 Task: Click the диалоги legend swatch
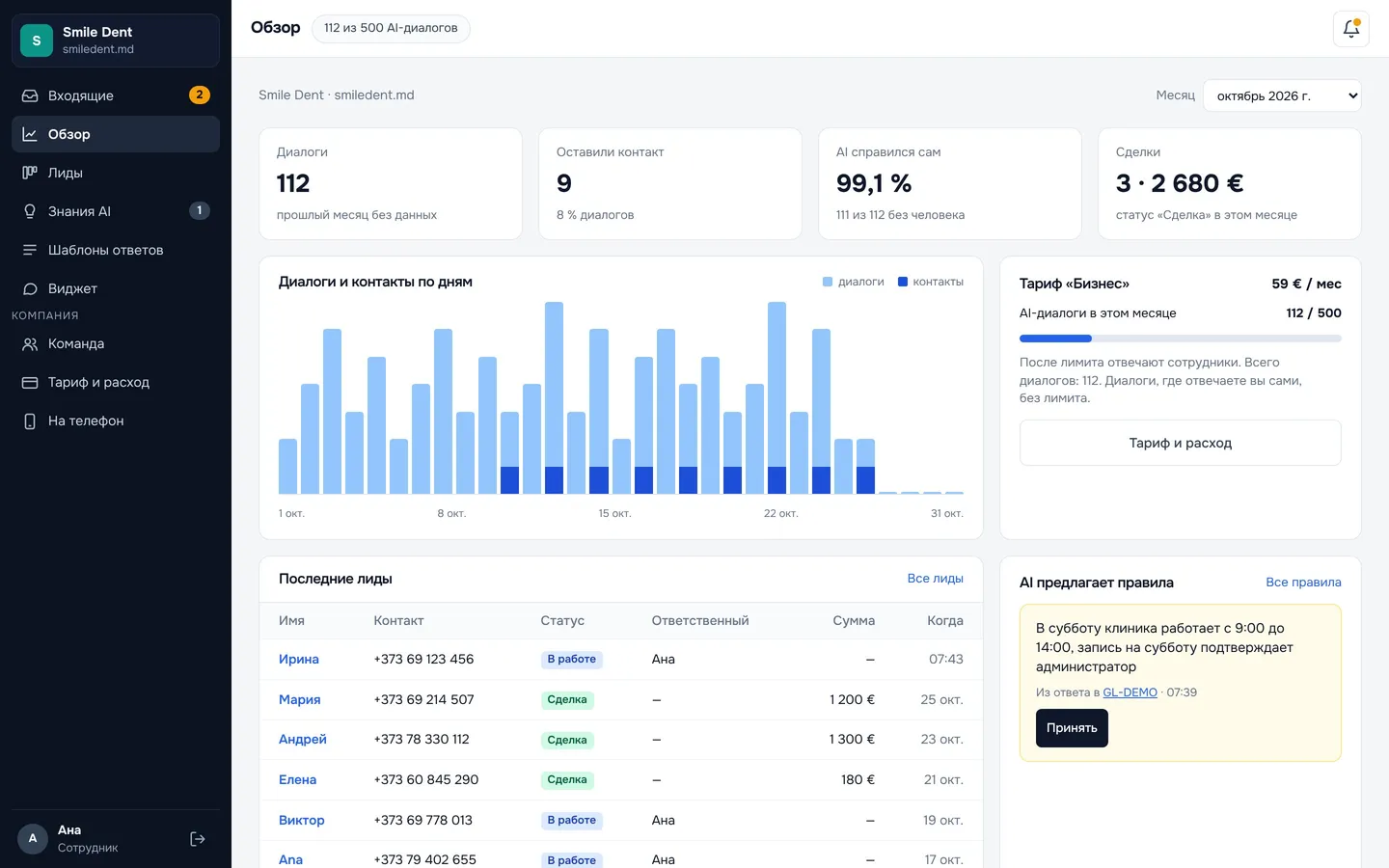coord(828,282)
